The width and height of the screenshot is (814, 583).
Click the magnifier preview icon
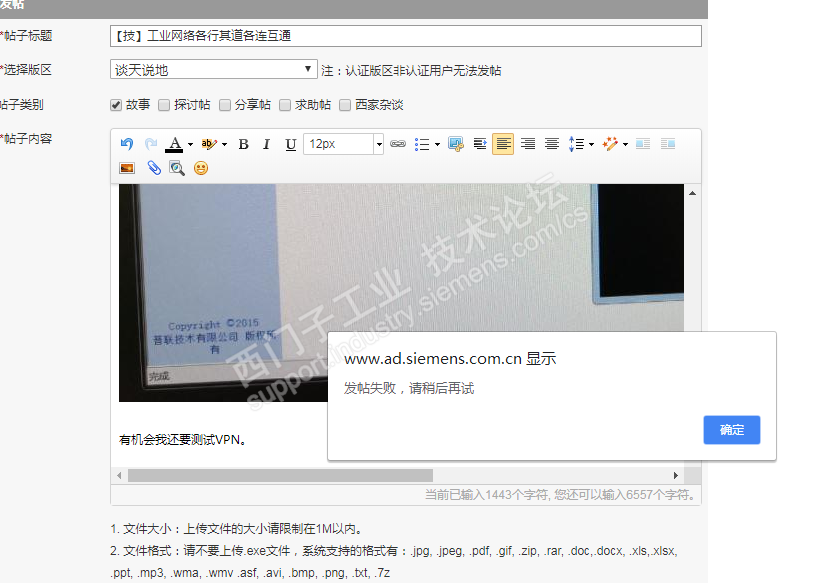(x=177, y=168)
